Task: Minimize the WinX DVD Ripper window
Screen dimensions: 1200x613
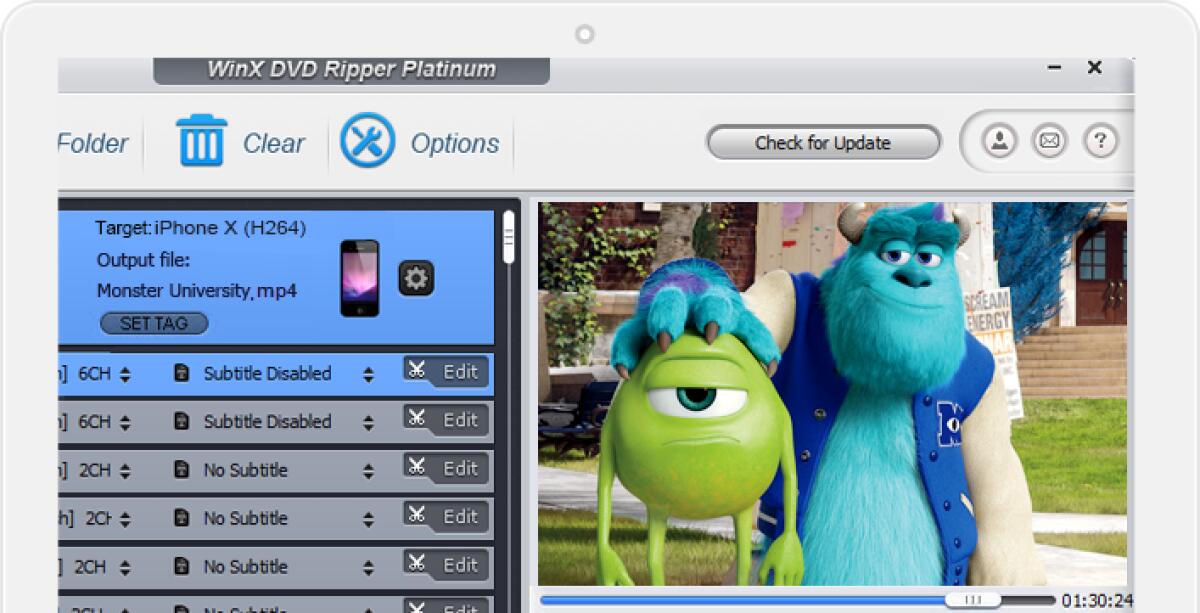Action: 1054,68
